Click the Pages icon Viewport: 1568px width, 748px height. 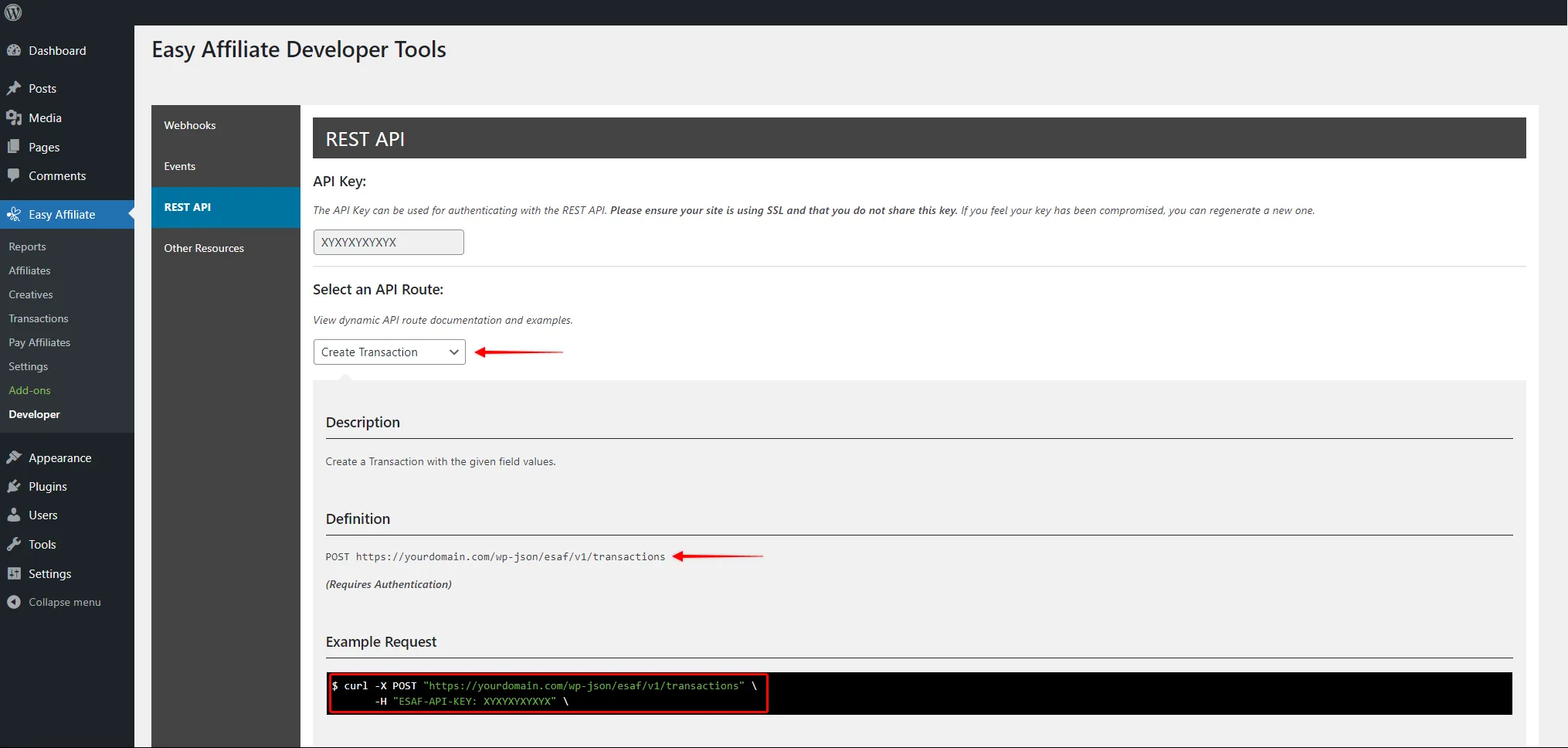pyautogui.click(x=14, y=147)
